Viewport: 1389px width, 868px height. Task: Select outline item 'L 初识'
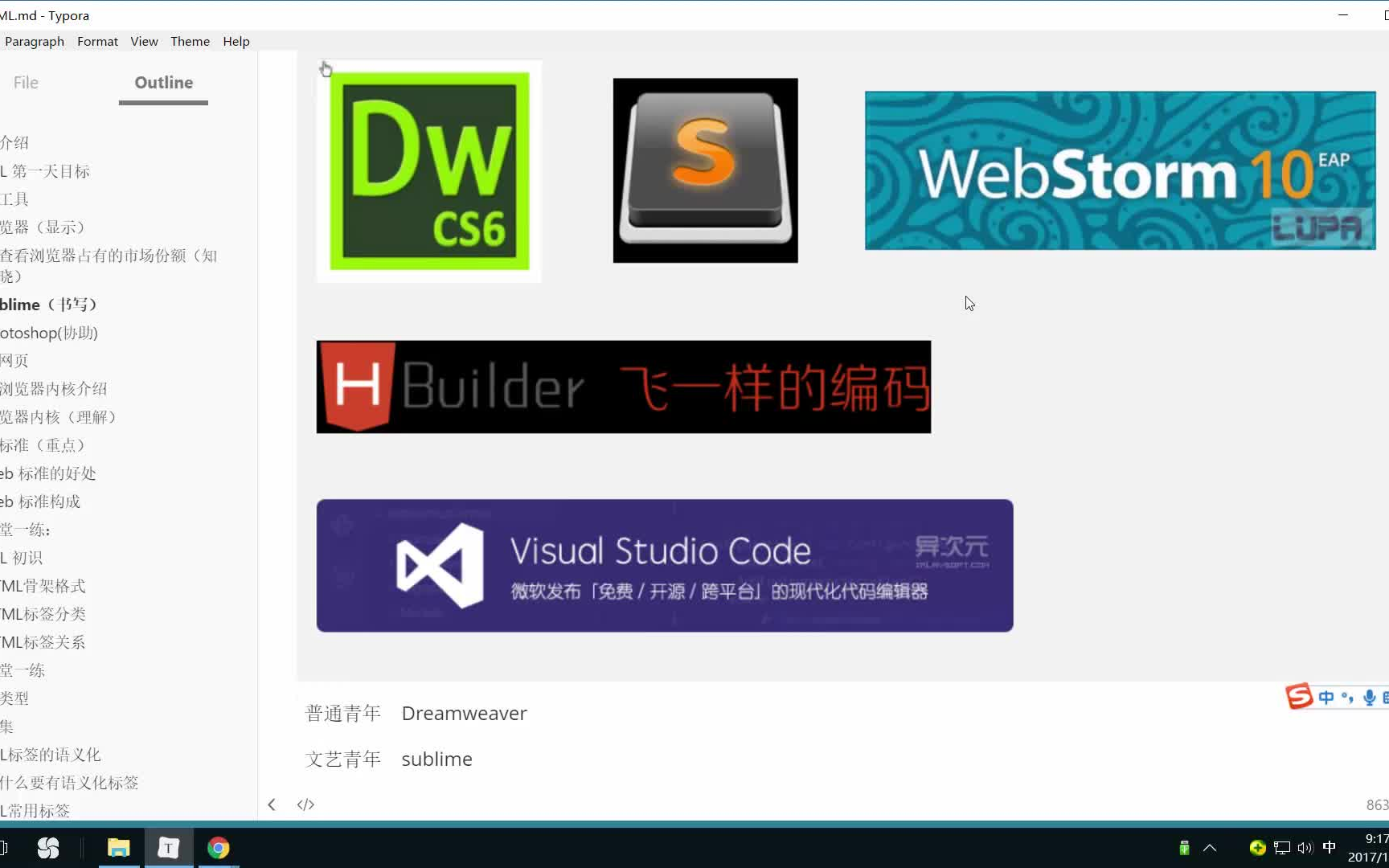click(x=22, y=558)
